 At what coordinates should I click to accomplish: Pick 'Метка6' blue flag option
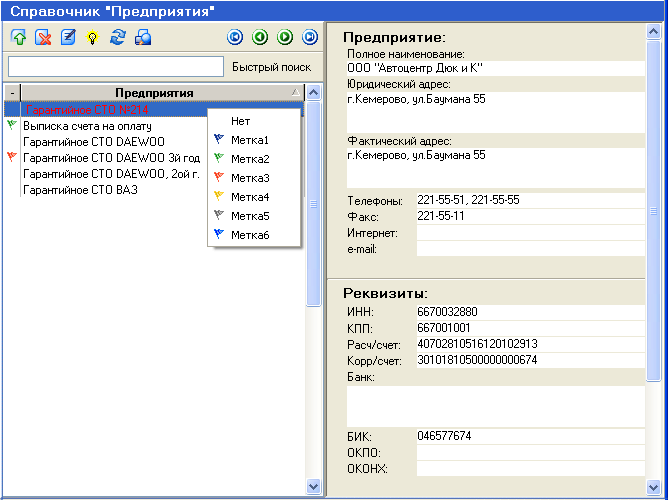click(250, 235)
